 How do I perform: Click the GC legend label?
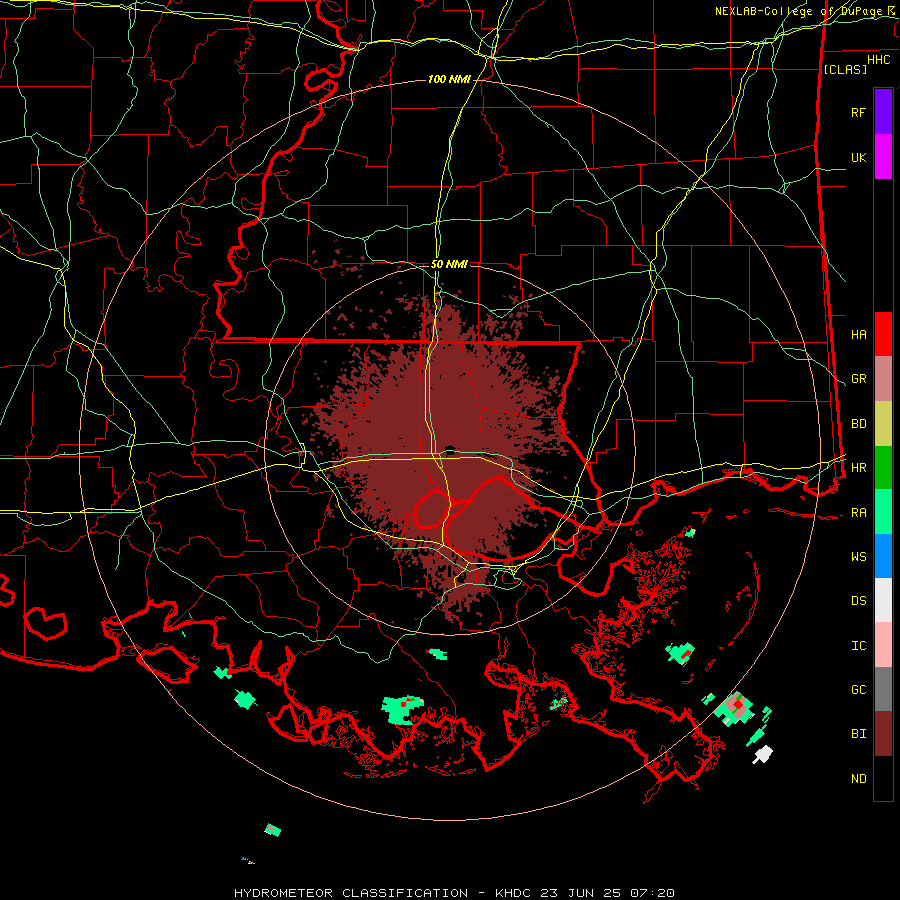pyautogui.click(x=858, y=690)
